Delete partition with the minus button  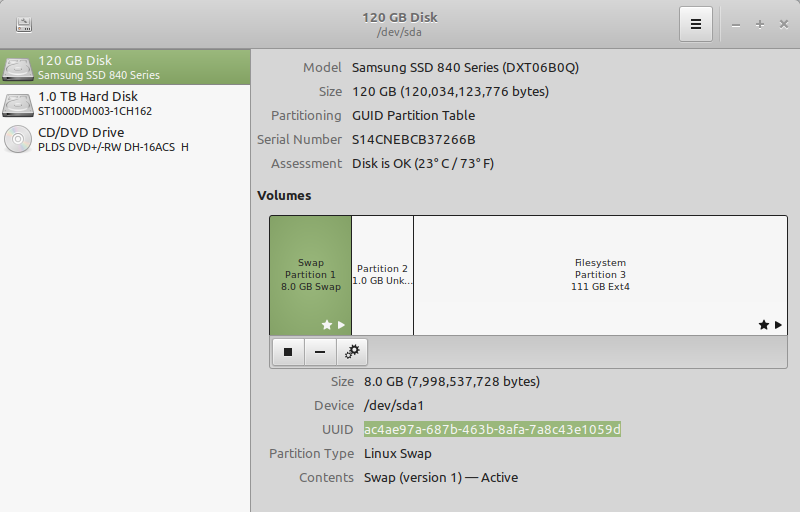320,352
